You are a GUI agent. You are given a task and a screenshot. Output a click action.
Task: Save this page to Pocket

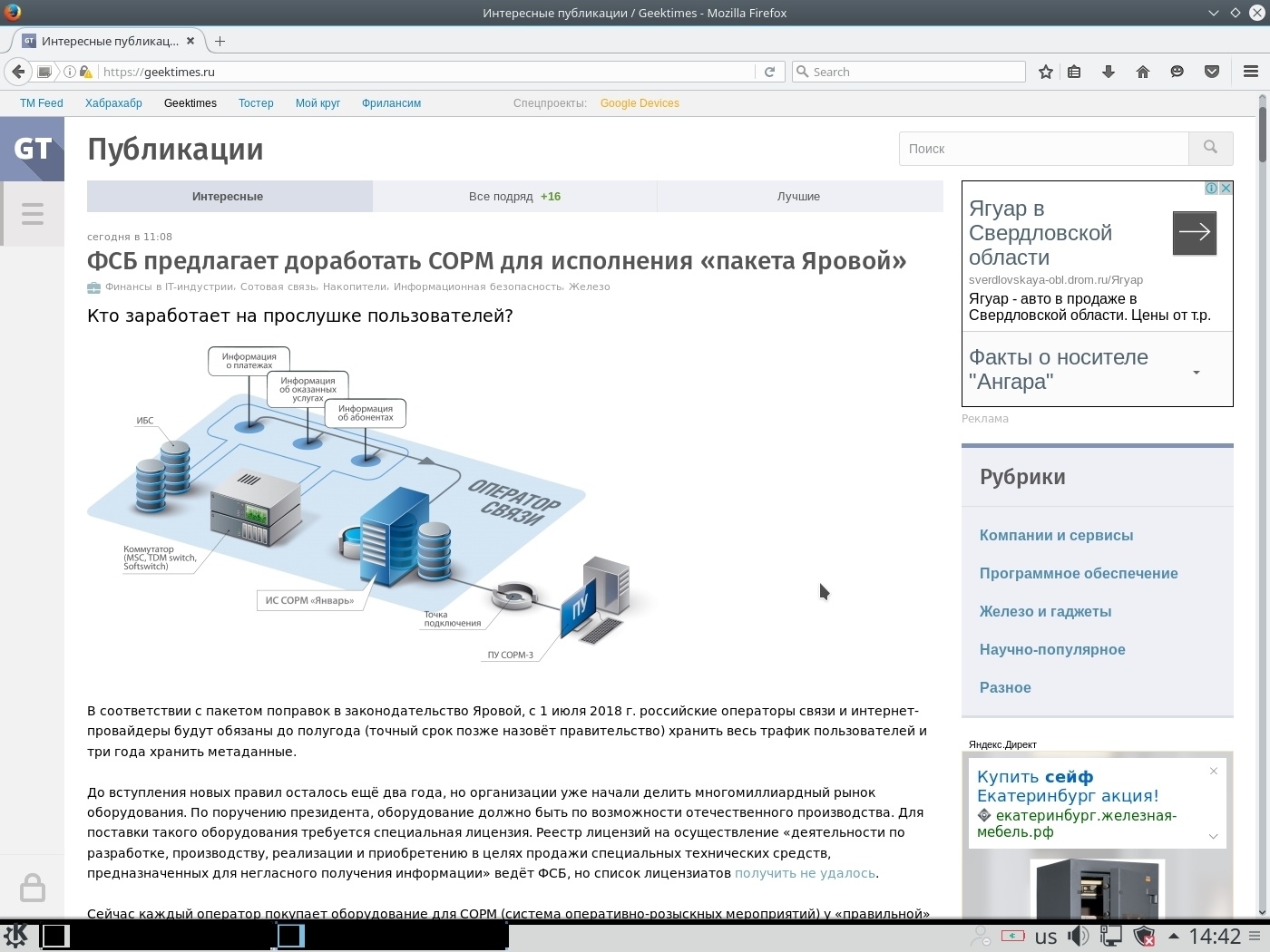pyautogui.click(x=1210, y=72)
